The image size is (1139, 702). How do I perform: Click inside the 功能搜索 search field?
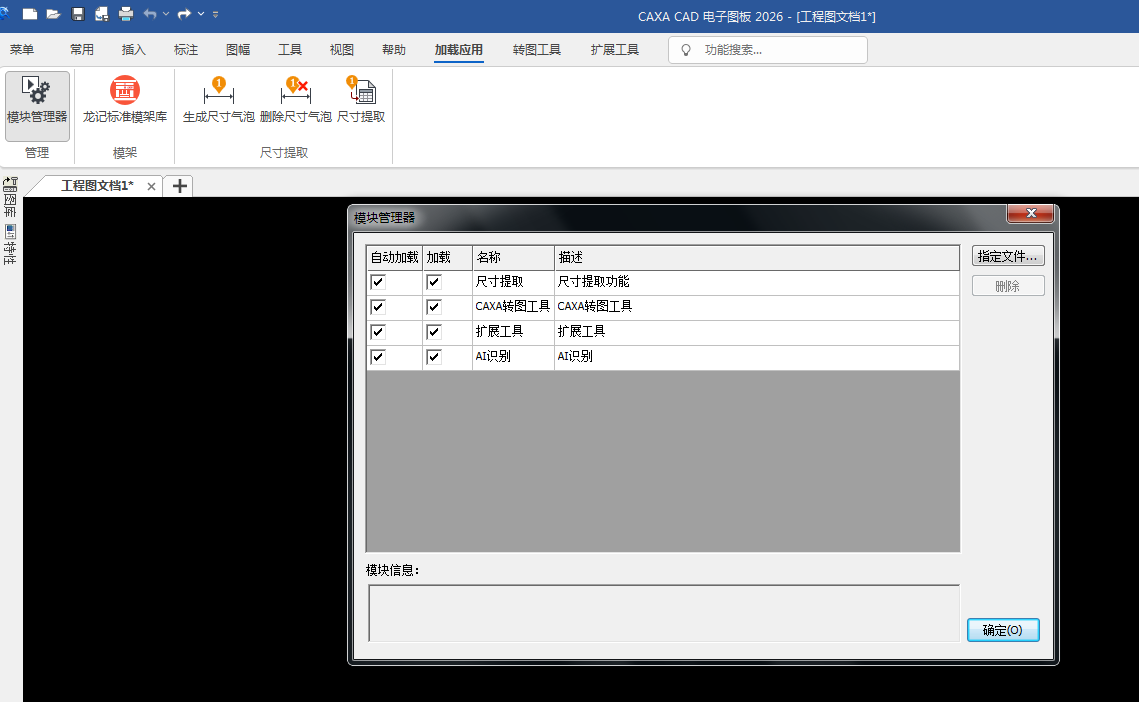(x=770, y=49)
